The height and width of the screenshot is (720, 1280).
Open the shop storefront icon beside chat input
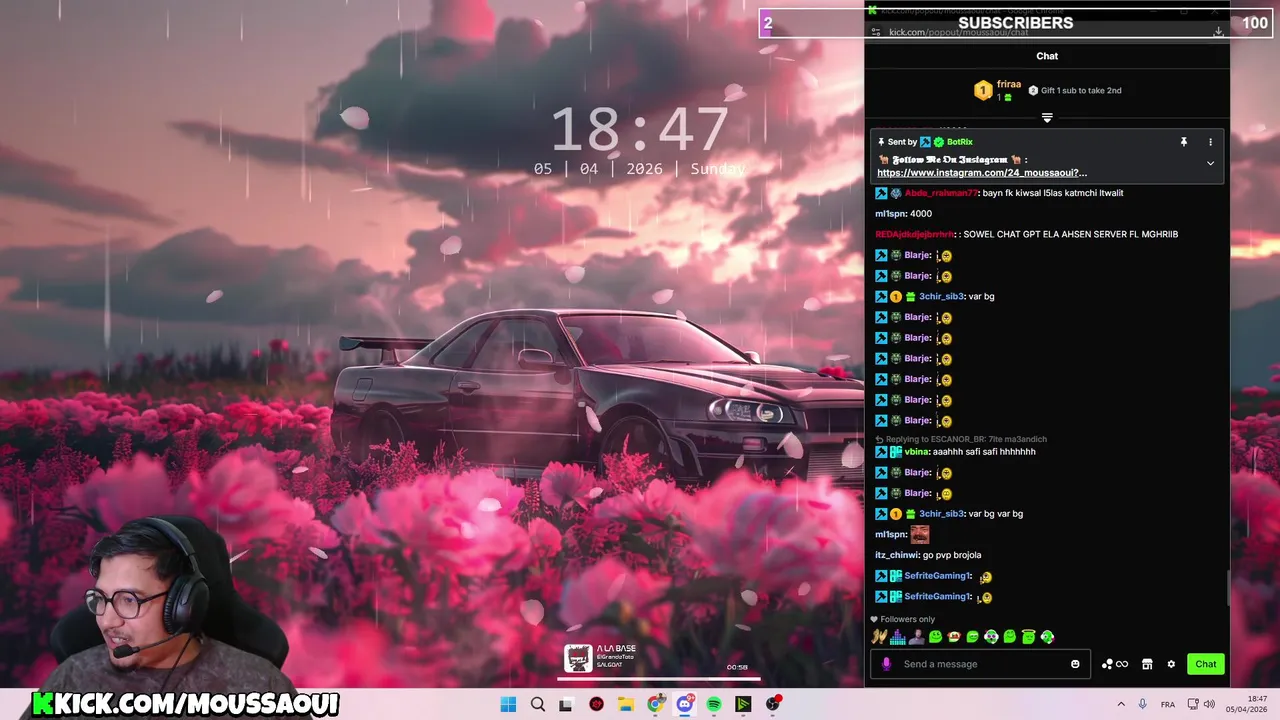pos(1147,664)
